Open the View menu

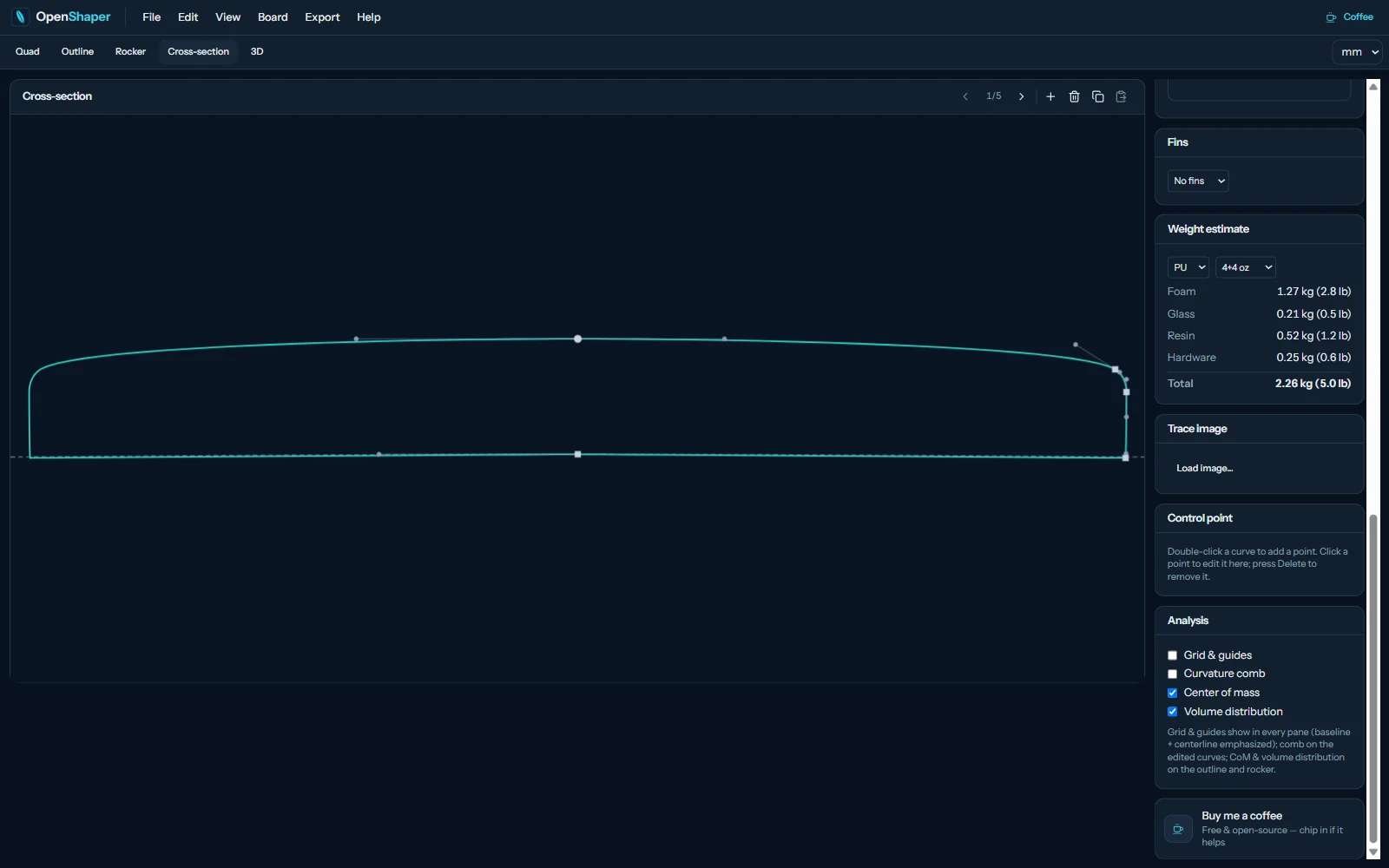pyautogui.click(x=227, y=17)
